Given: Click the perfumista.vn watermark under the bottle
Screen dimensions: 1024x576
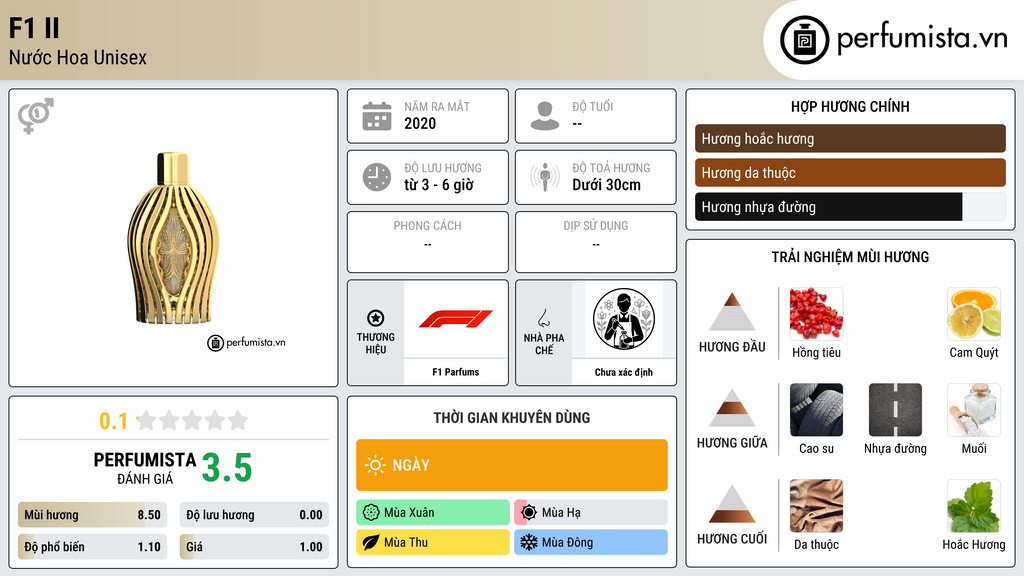Looking at the screenshot, I should [247, 342].
